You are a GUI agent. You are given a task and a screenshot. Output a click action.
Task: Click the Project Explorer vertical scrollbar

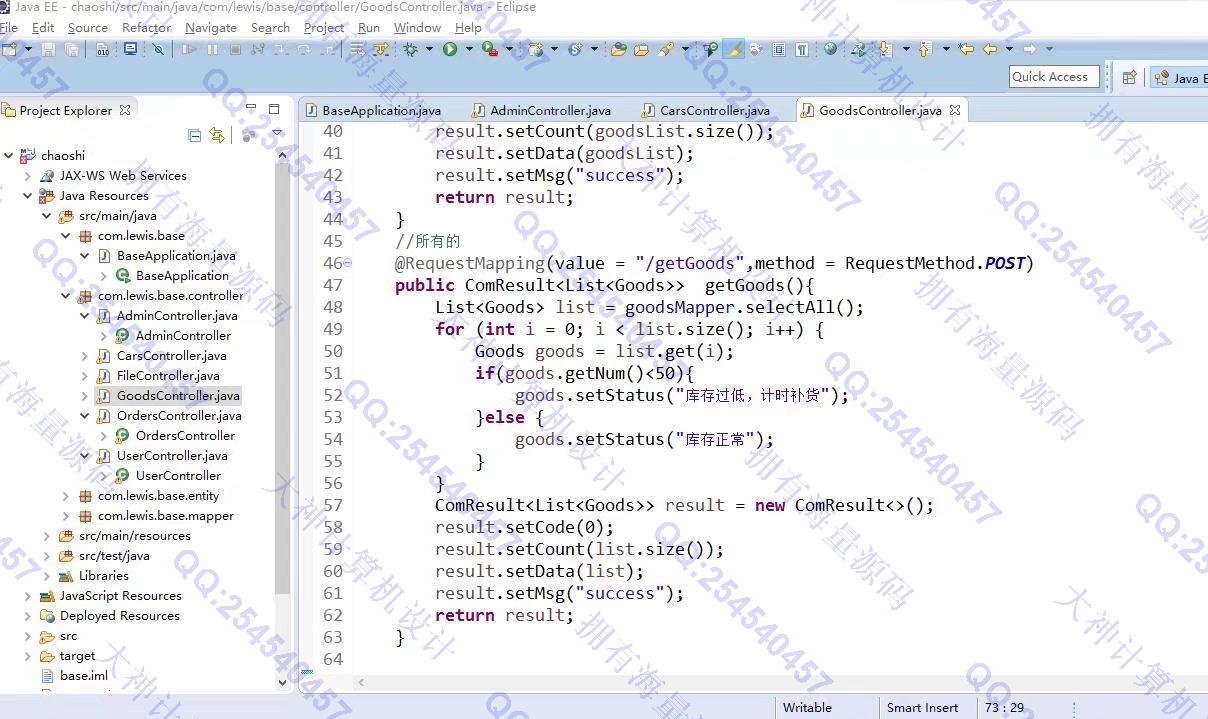[282, 420]
